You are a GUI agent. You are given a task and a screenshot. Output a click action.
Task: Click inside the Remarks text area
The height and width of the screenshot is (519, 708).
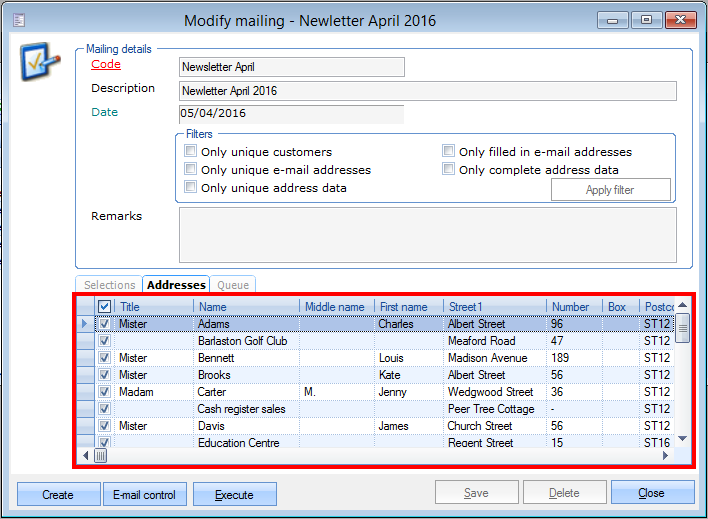pyautogui.click(x=427, y=233)
